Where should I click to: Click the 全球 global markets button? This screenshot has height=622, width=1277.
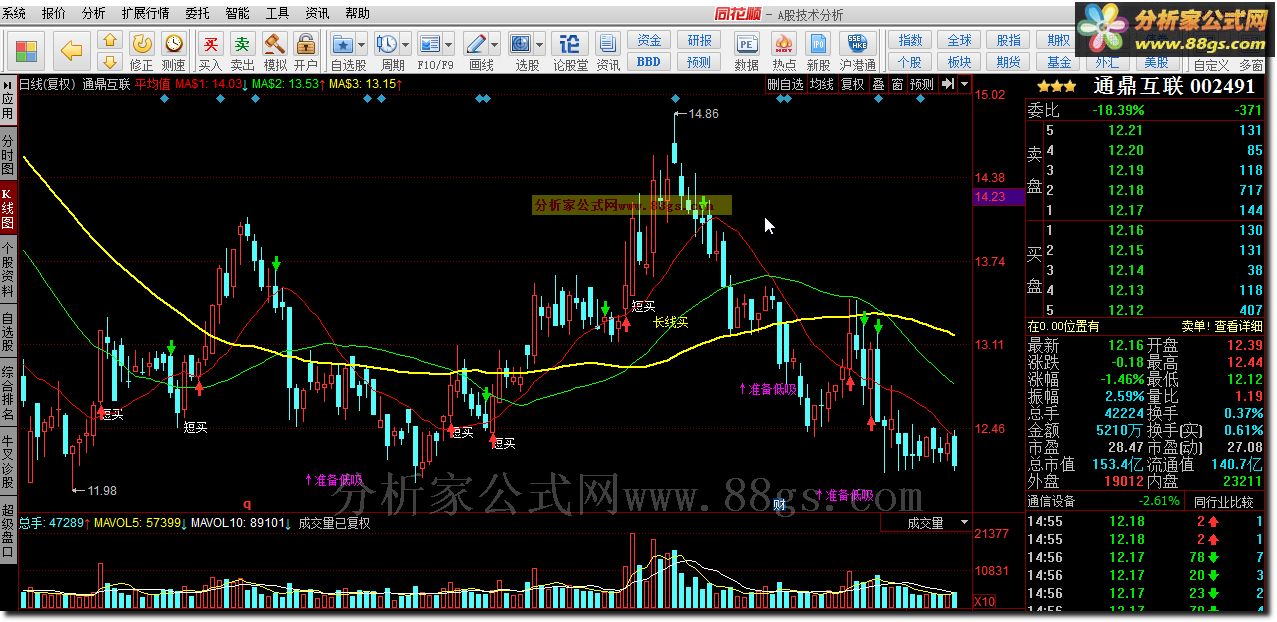[959, 40]
